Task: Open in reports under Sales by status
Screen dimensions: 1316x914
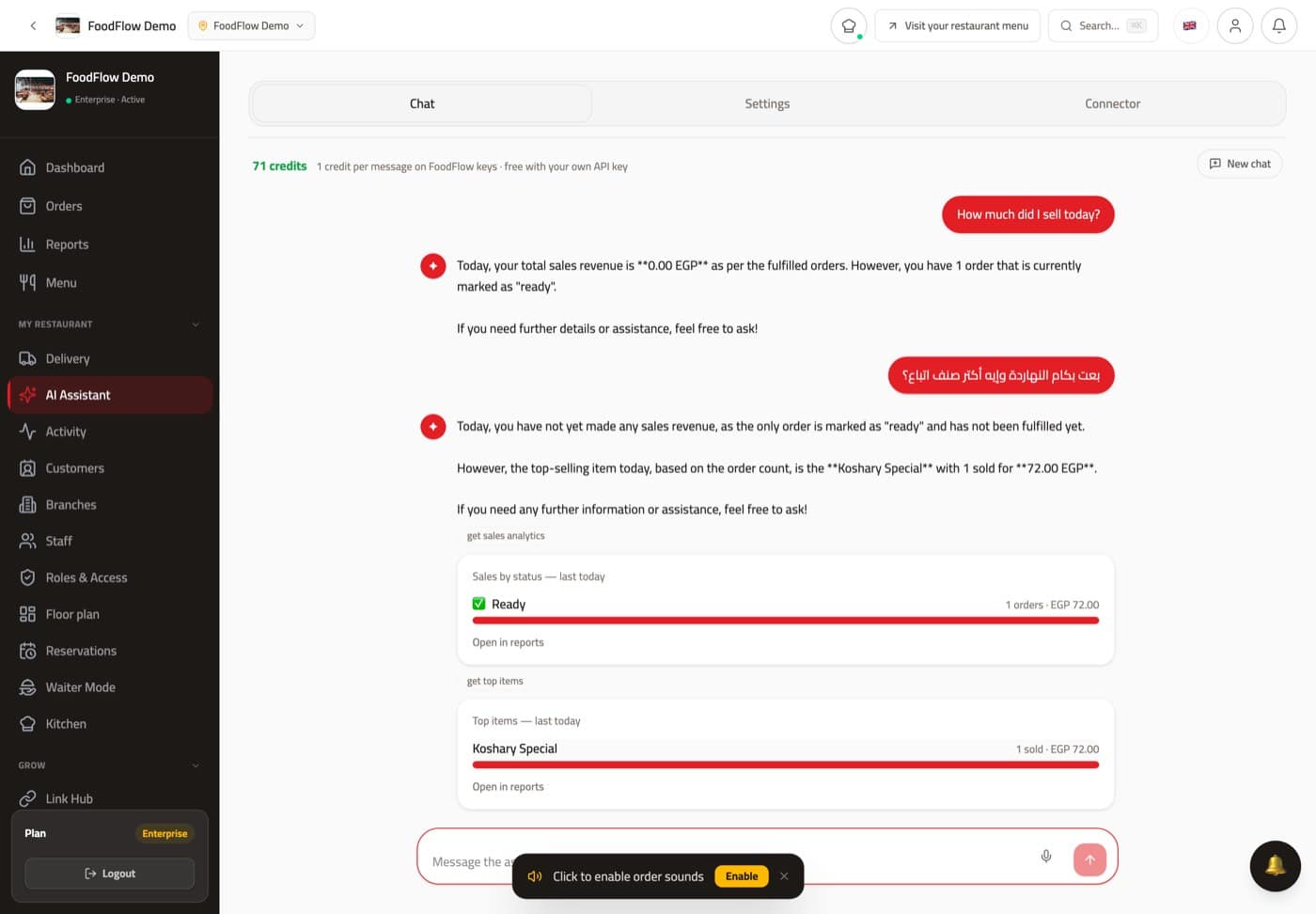Action: 508,642
